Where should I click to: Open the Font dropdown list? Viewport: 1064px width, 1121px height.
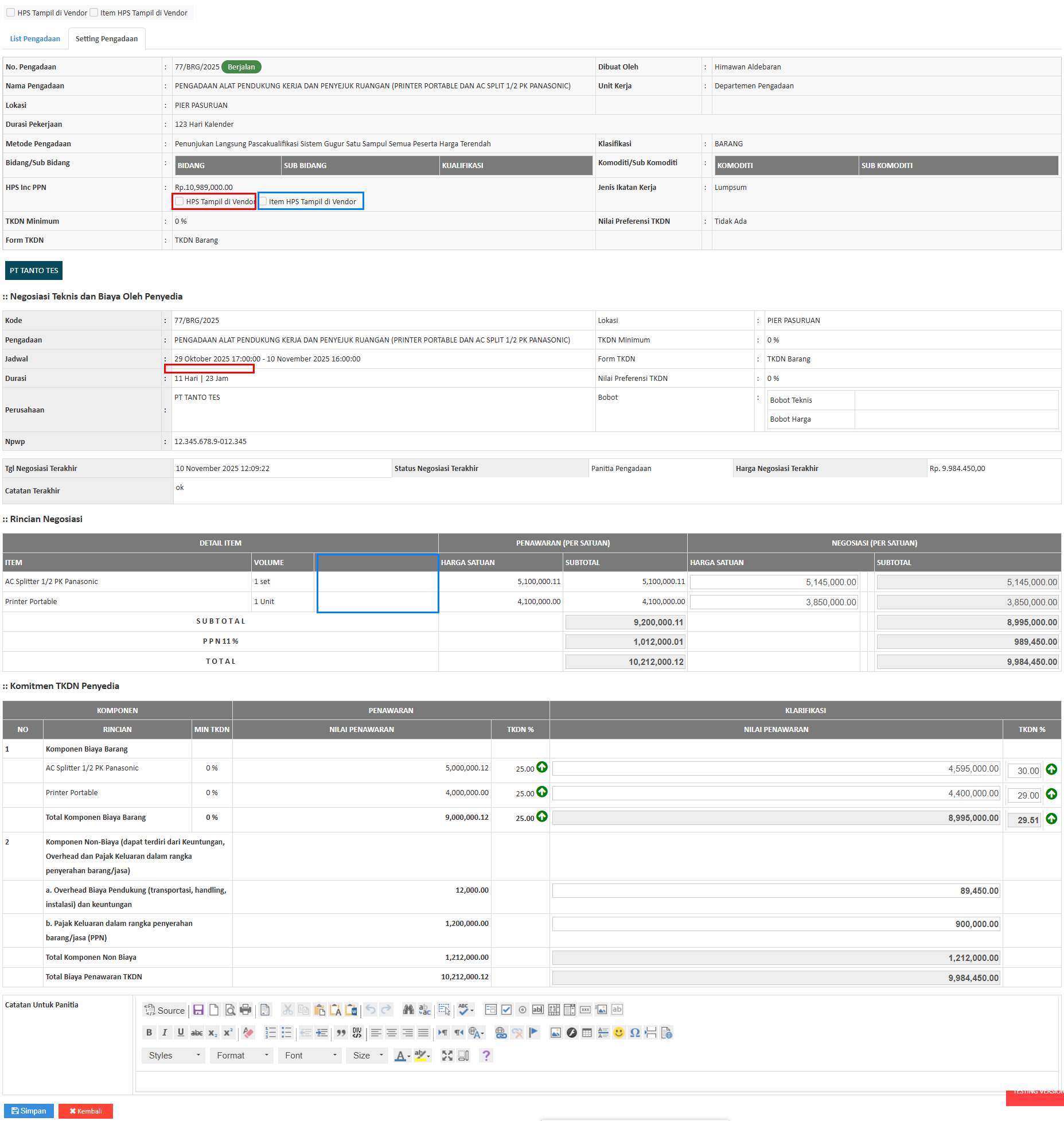310,1056
